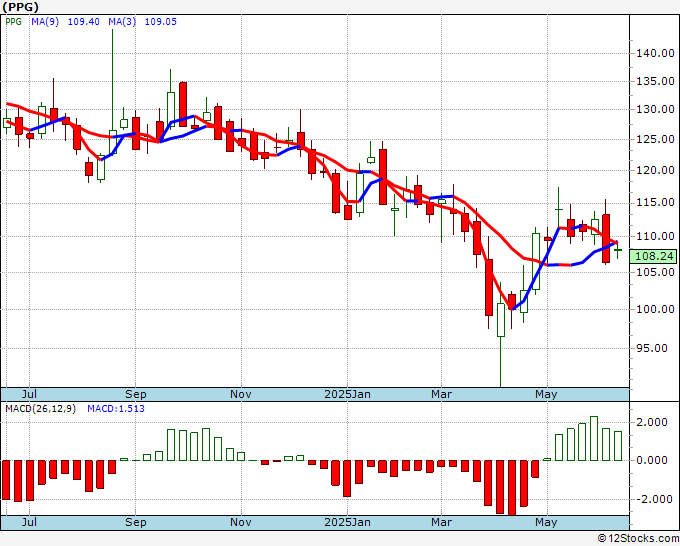
Task: Click Sep on the price chart time axis
Action: tap(136, 394)
